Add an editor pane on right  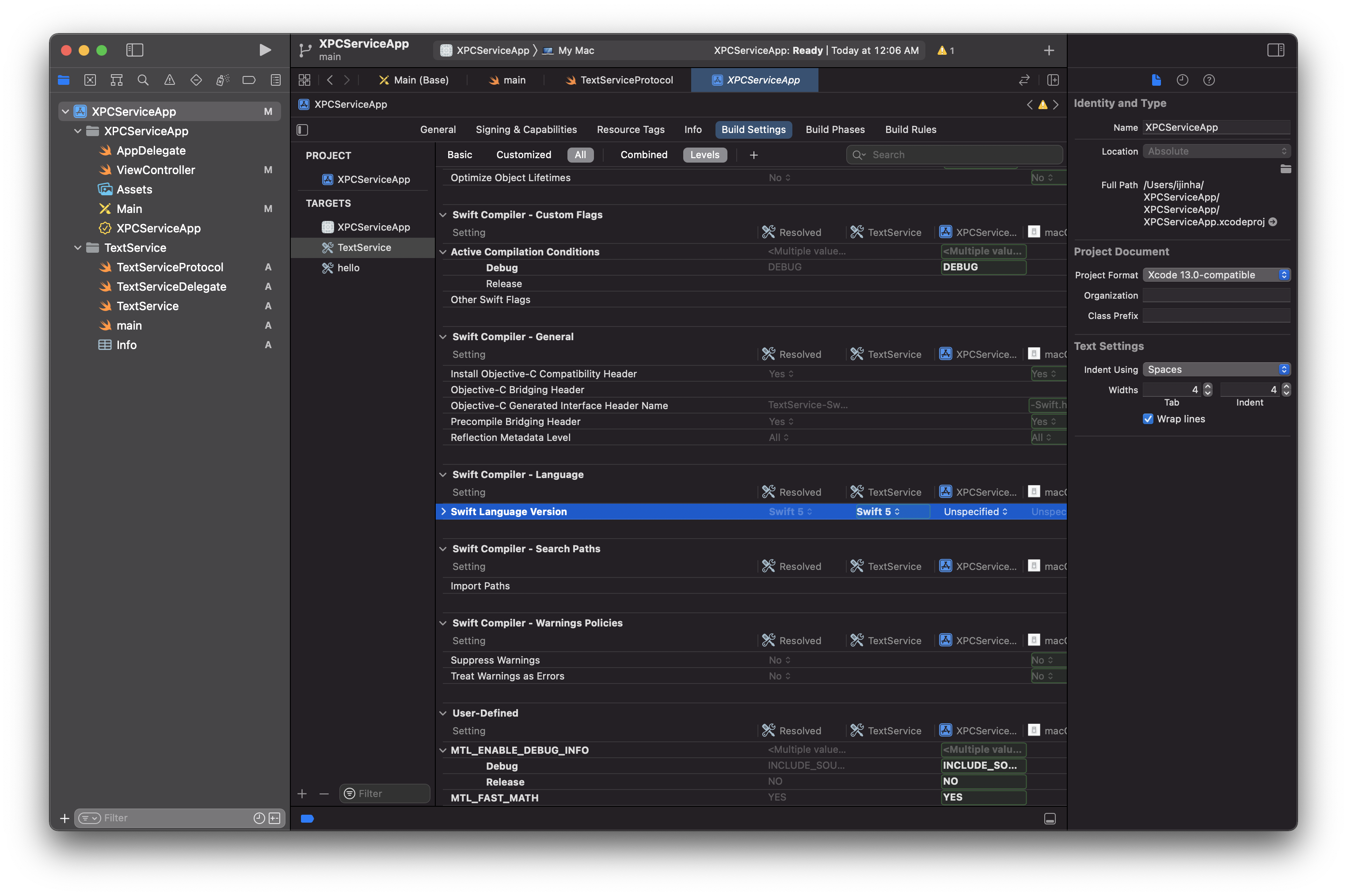pyautogui.click(x=1053, y=80)
